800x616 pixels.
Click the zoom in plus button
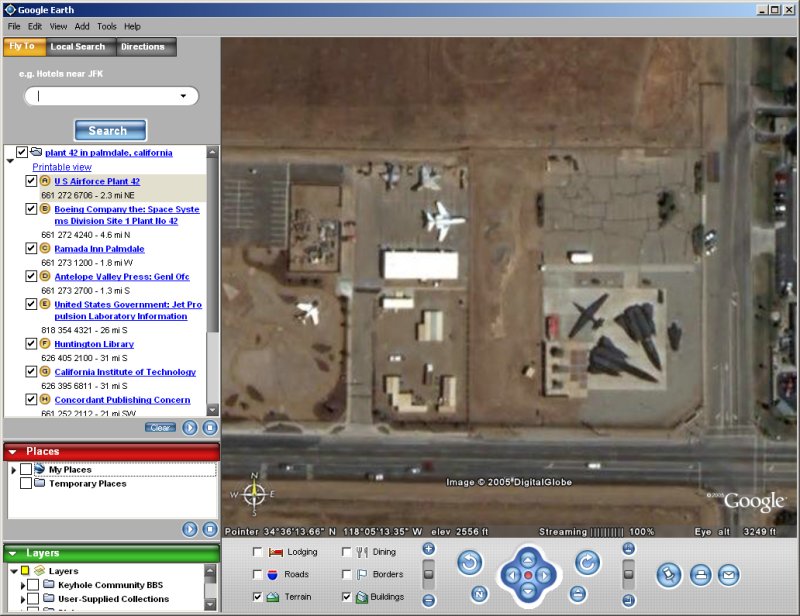(429, 548)
